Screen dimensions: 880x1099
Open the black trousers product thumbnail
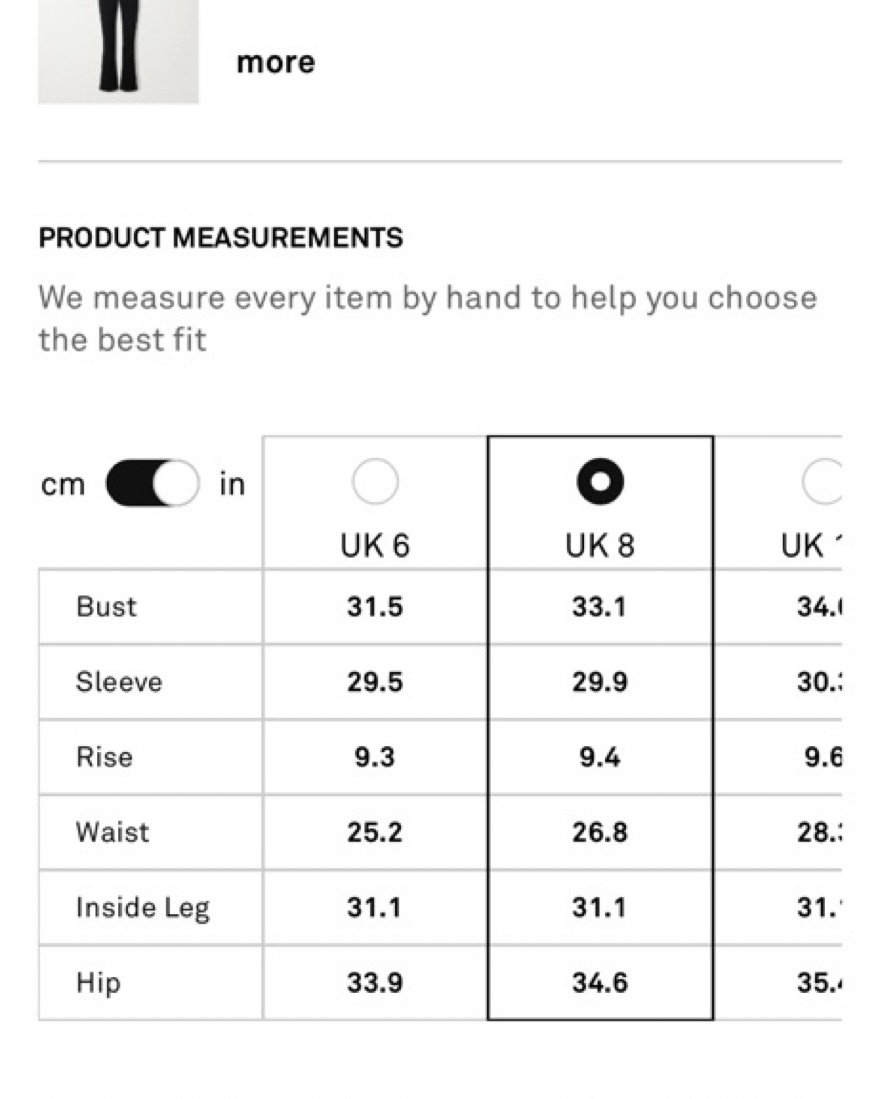(118, 51)
